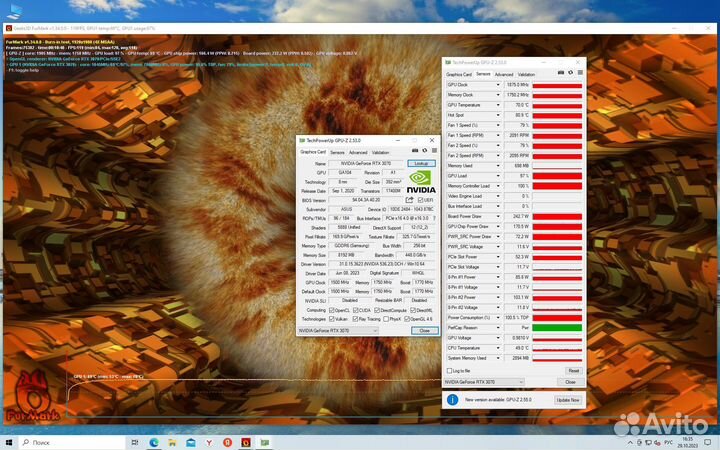
Task: Switch to Sensors tab in Graphics Card window
Action: pos(338,152)
